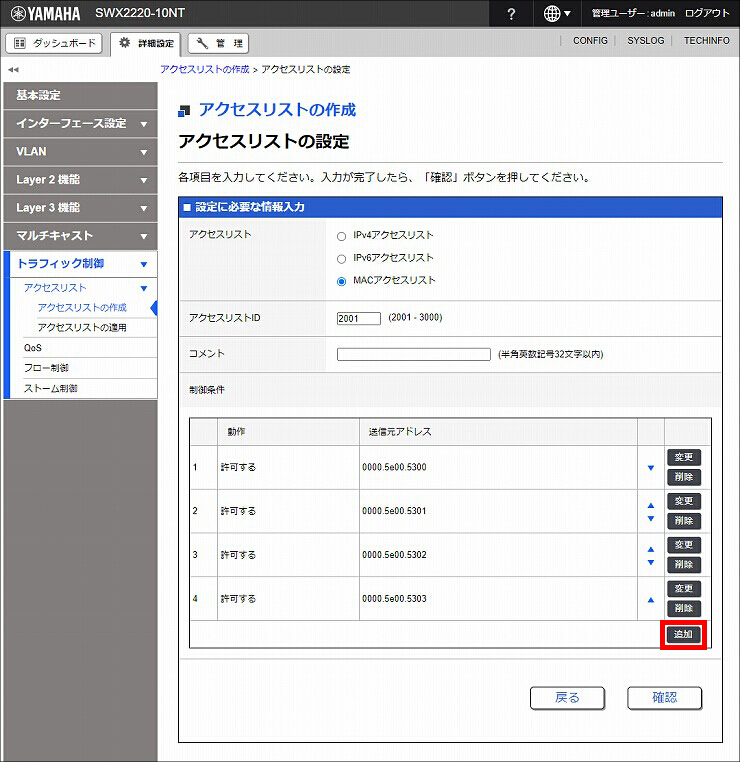Click 変更 button for rule 2
Screen dimensions: 740x762
tap(684, 501)
